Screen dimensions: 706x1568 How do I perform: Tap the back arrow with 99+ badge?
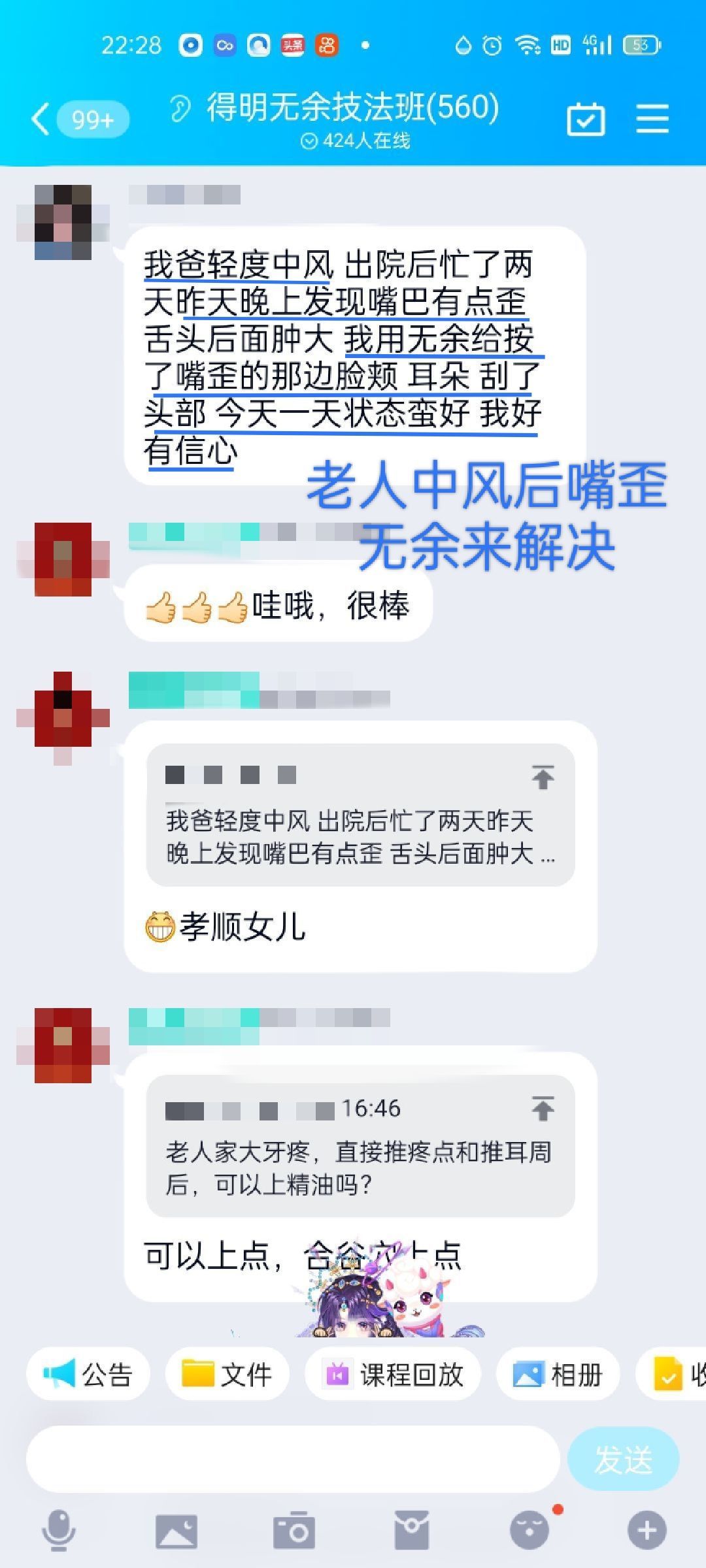pos(80,120)
